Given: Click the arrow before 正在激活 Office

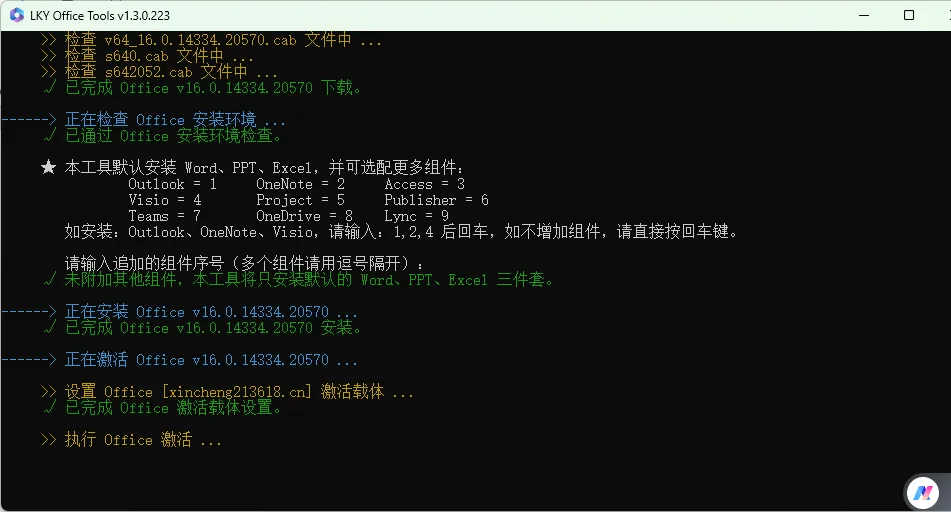Looking at the screenshot, I should [x=29, y=360].
